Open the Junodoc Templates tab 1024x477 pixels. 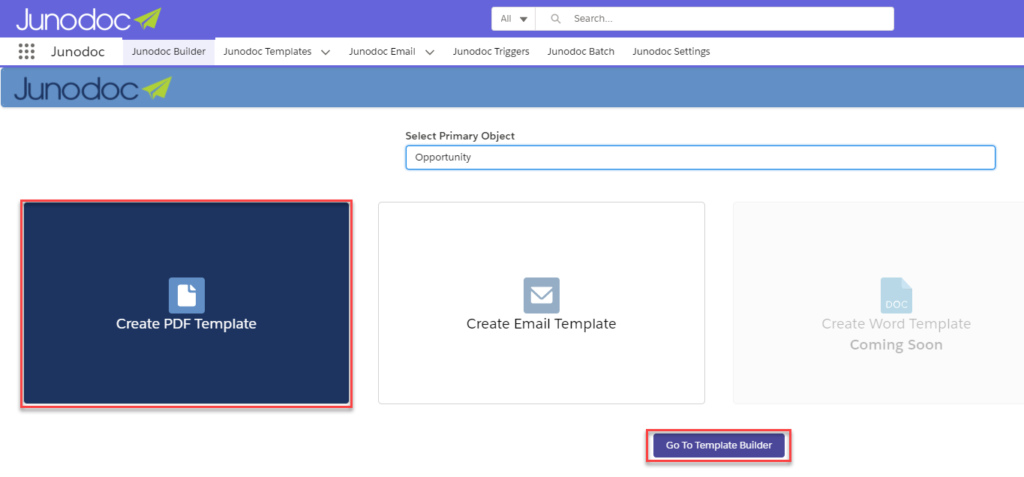267,52
